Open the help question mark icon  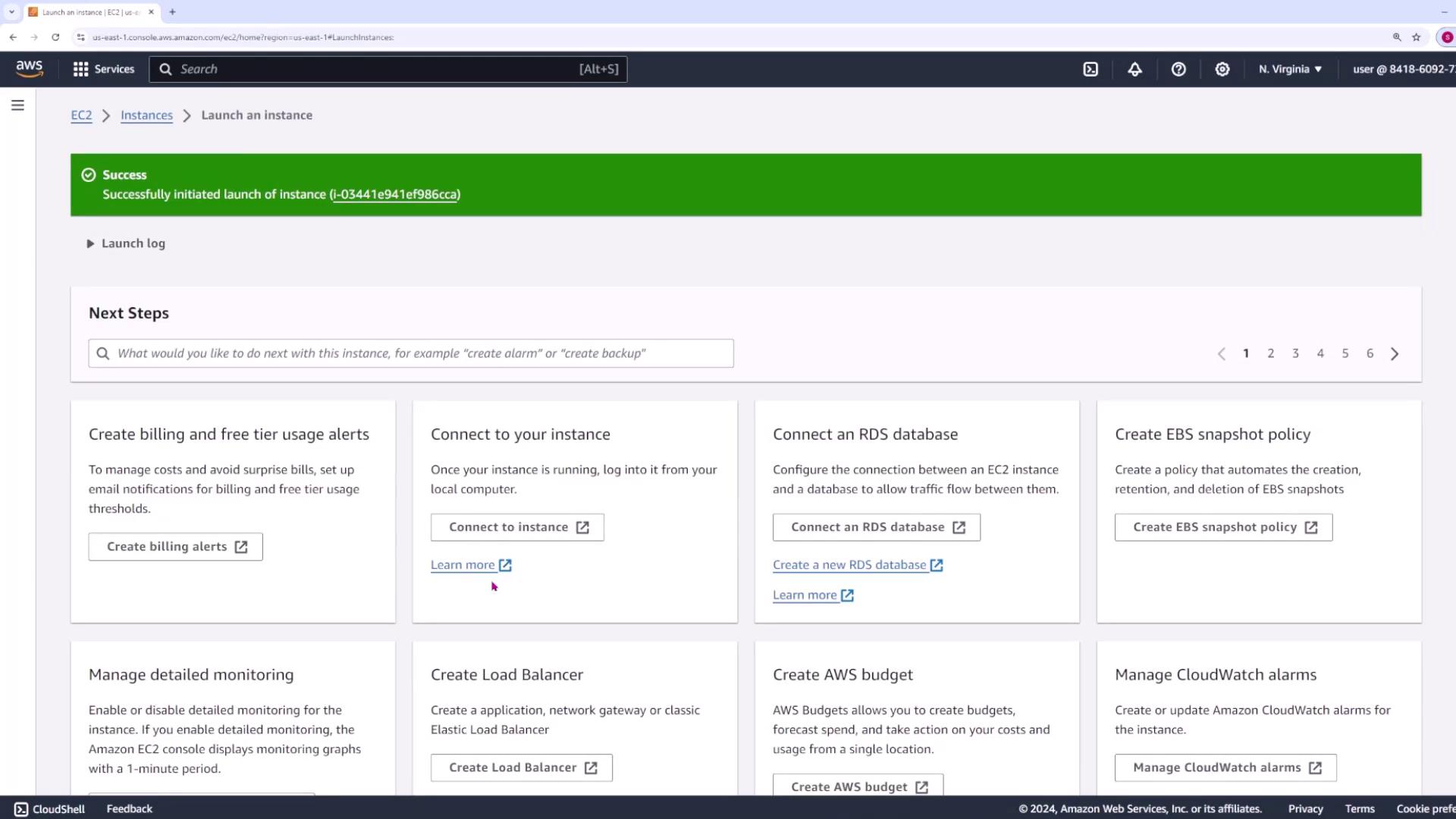pos(1178,69)
